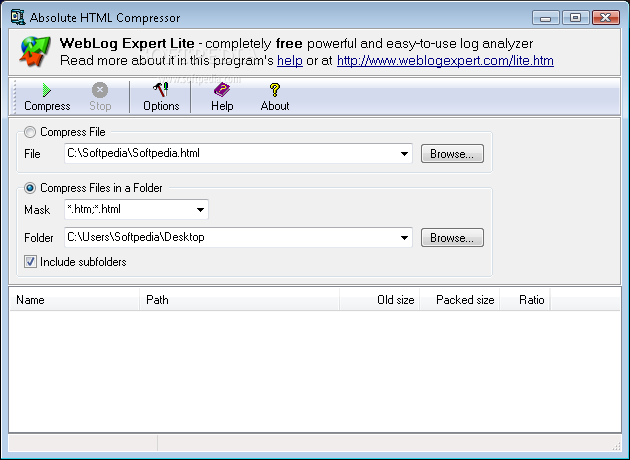630x460 pixels.
Task: Start compression with the Compress button
Action: [47, 97]
